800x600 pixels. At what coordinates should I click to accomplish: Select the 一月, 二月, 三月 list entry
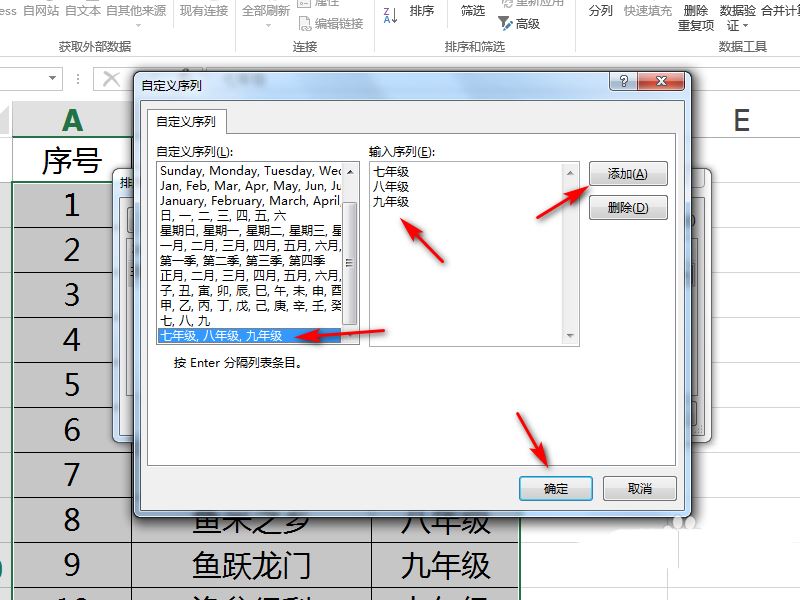pyautogui.click(x=250, y=245)
